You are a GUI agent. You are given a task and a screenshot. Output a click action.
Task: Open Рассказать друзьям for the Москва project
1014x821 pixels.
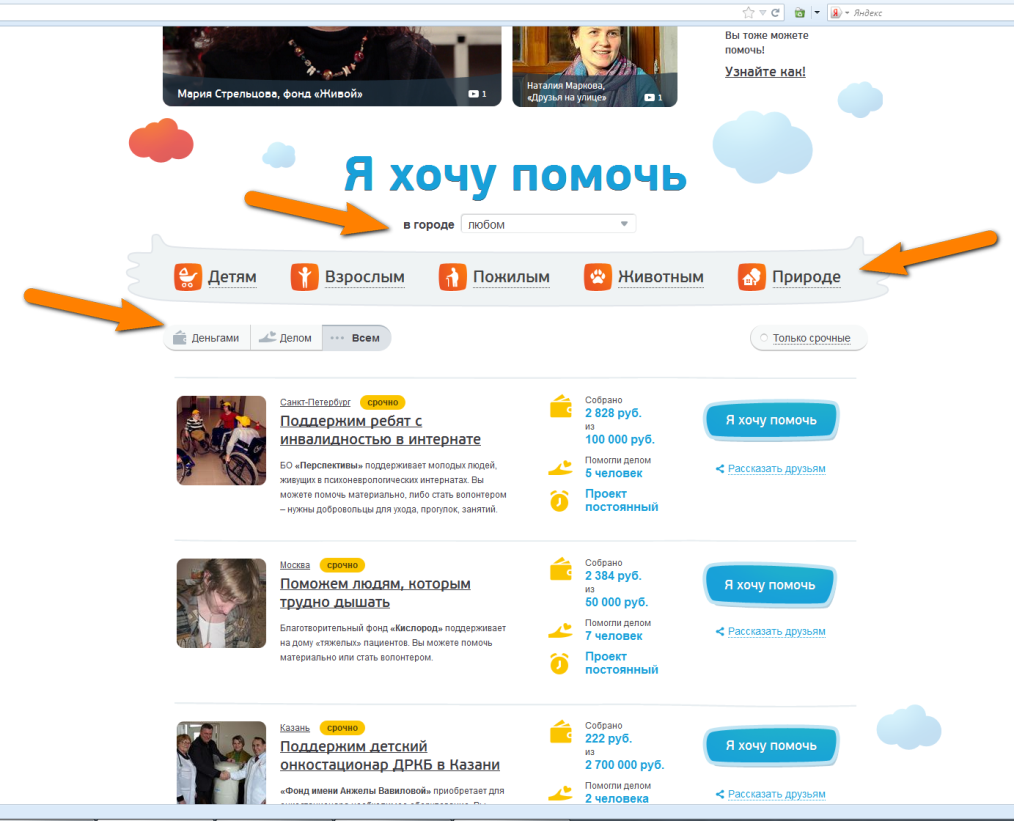click(775, 631)
